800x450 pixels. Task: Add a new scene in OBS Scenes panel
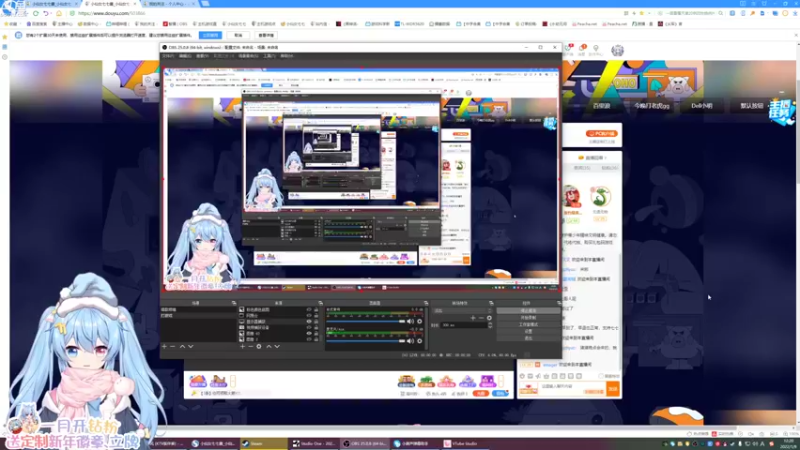click(x=164, y=346)
